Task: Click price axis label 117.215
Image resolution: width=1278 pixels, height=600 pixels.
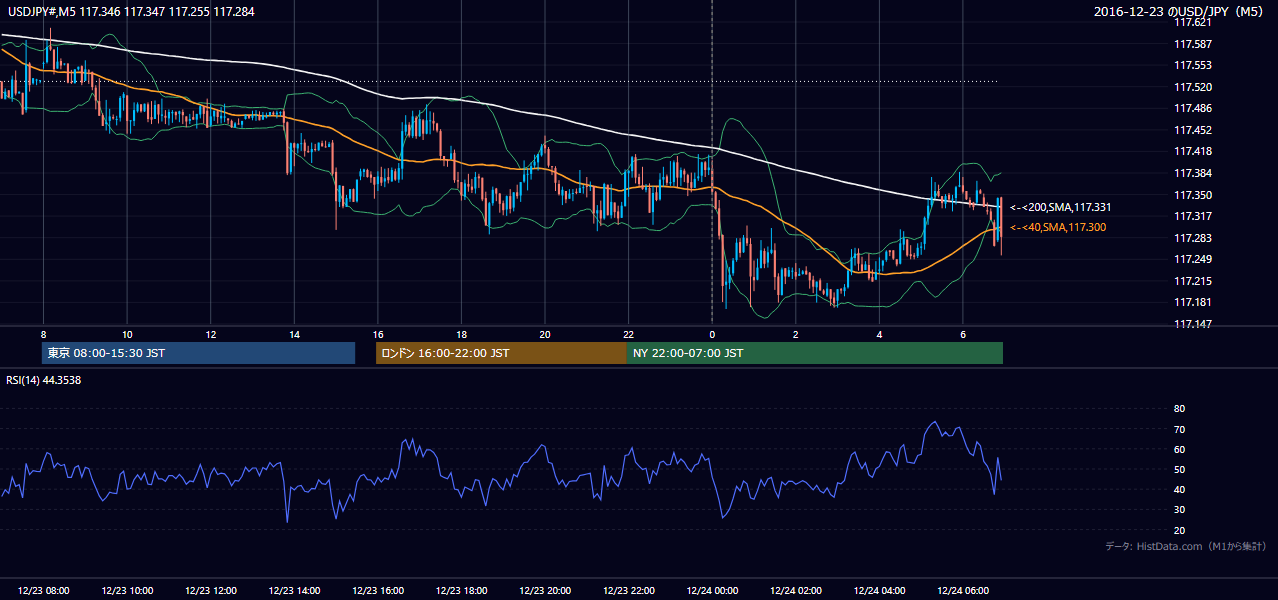Action: click(1192, 281)
